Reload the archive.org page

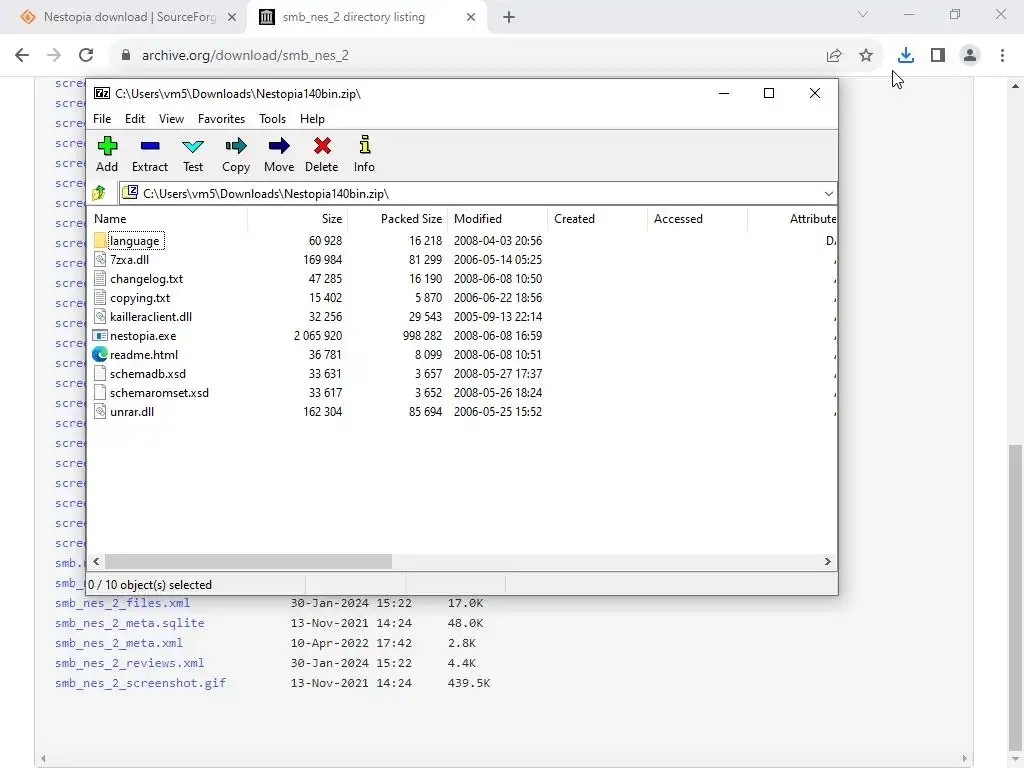(x=86, y=56)
